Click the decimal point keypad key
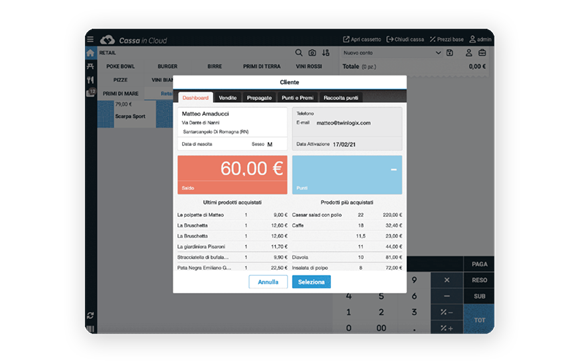Image resolution: width=576 pixels, height=362 pixels. tap(414, 328)
